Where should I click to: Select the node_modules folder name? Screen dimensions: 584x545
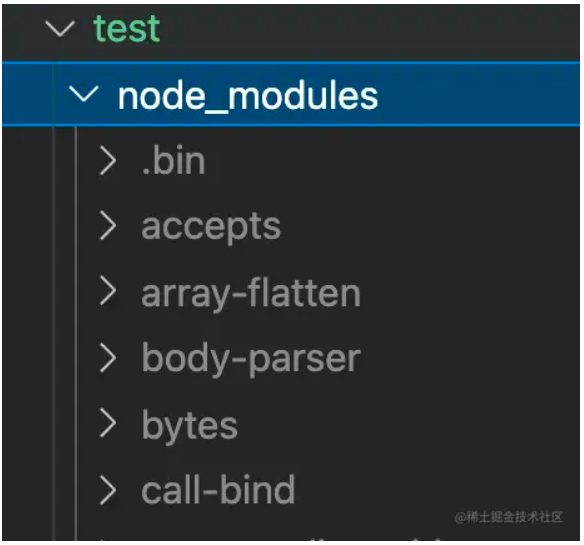click(248, 96)
